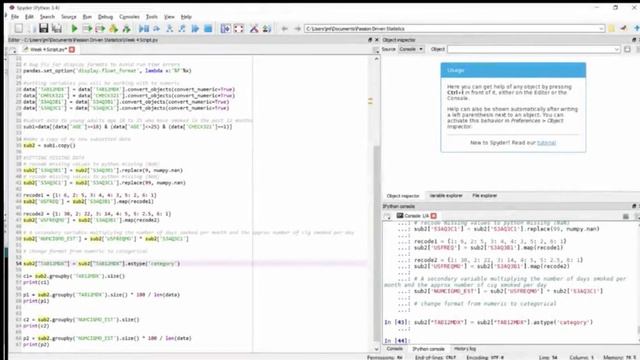Click the lock icon in Object inspector toolbar
The width and height of the screenshot is (640, 360).
click(627, 49)
